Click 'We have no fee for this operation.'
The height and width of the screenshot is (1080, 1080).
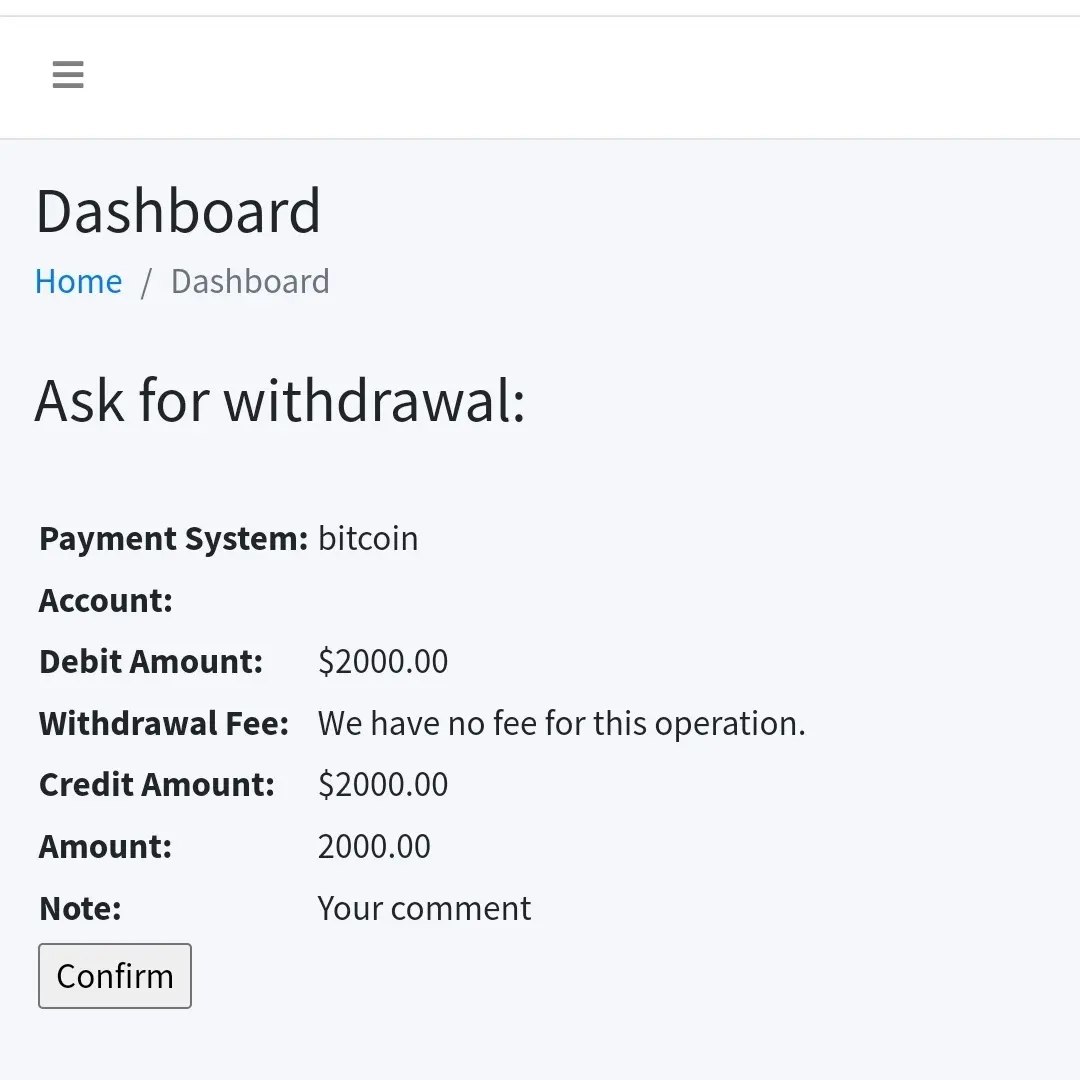pos(561,724)
